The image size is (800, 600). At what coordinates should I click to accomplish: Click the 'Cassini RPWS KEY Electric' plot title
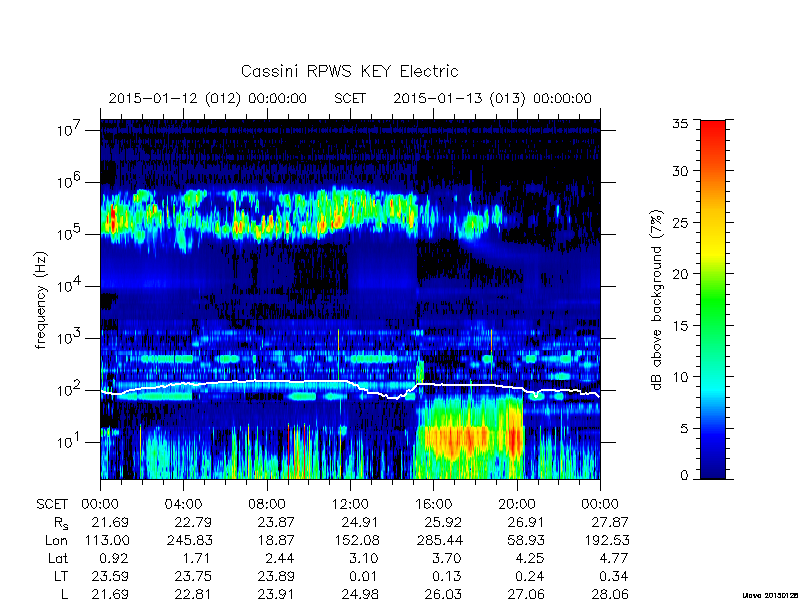point(349,71)
